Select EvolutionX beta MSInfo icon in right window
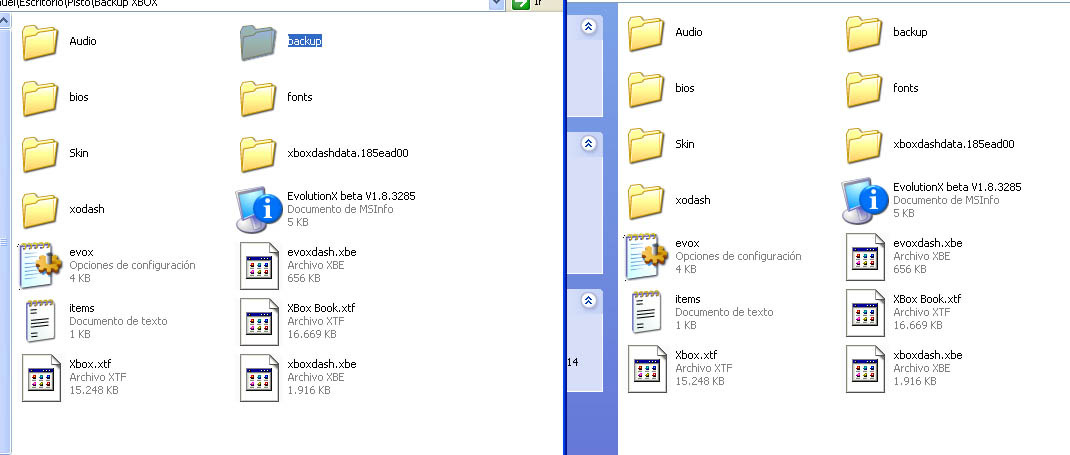1070x455 pixels. click(864, 201)
